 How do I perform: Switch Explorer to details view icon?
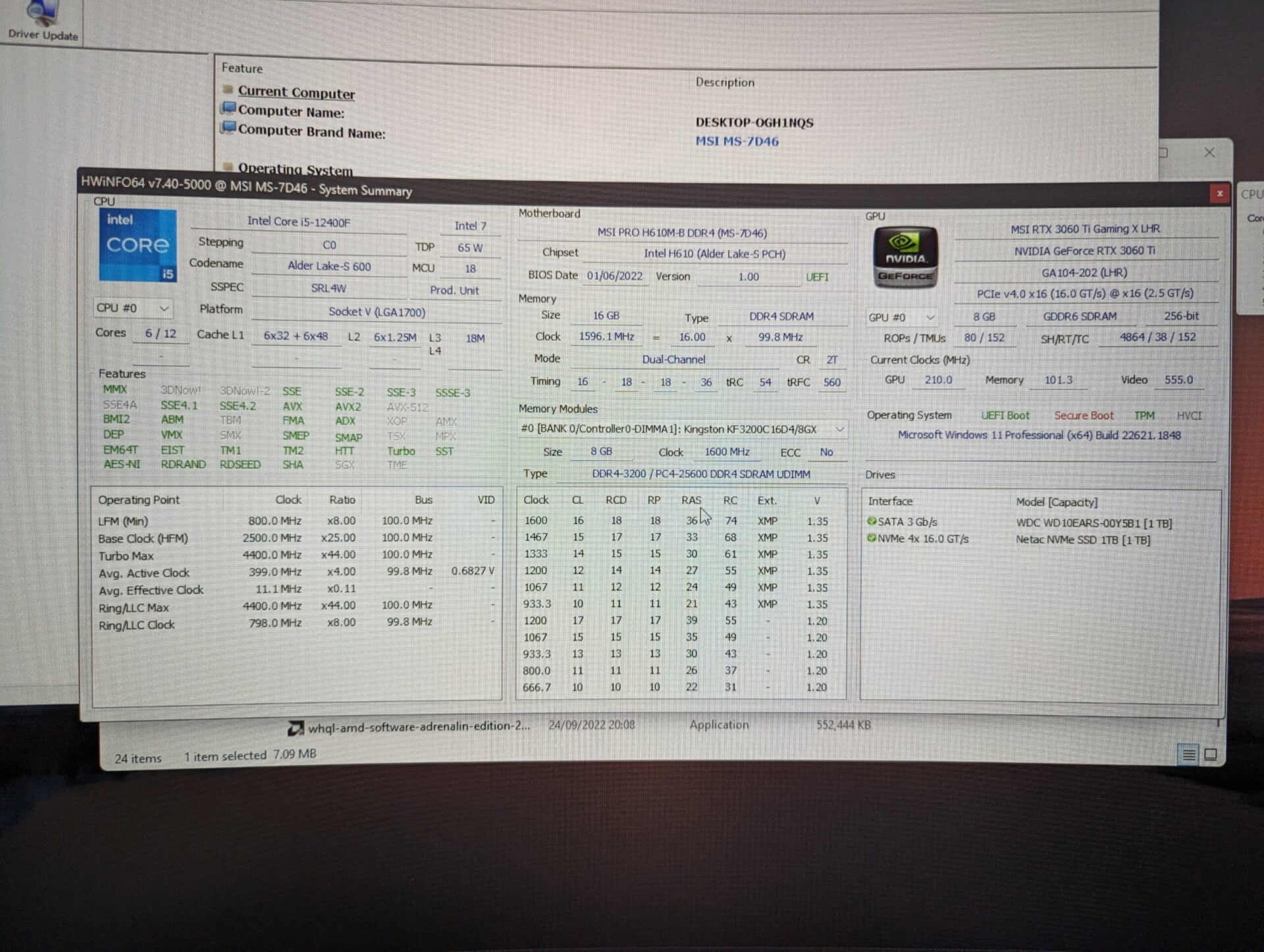(x=1188, y=754)
